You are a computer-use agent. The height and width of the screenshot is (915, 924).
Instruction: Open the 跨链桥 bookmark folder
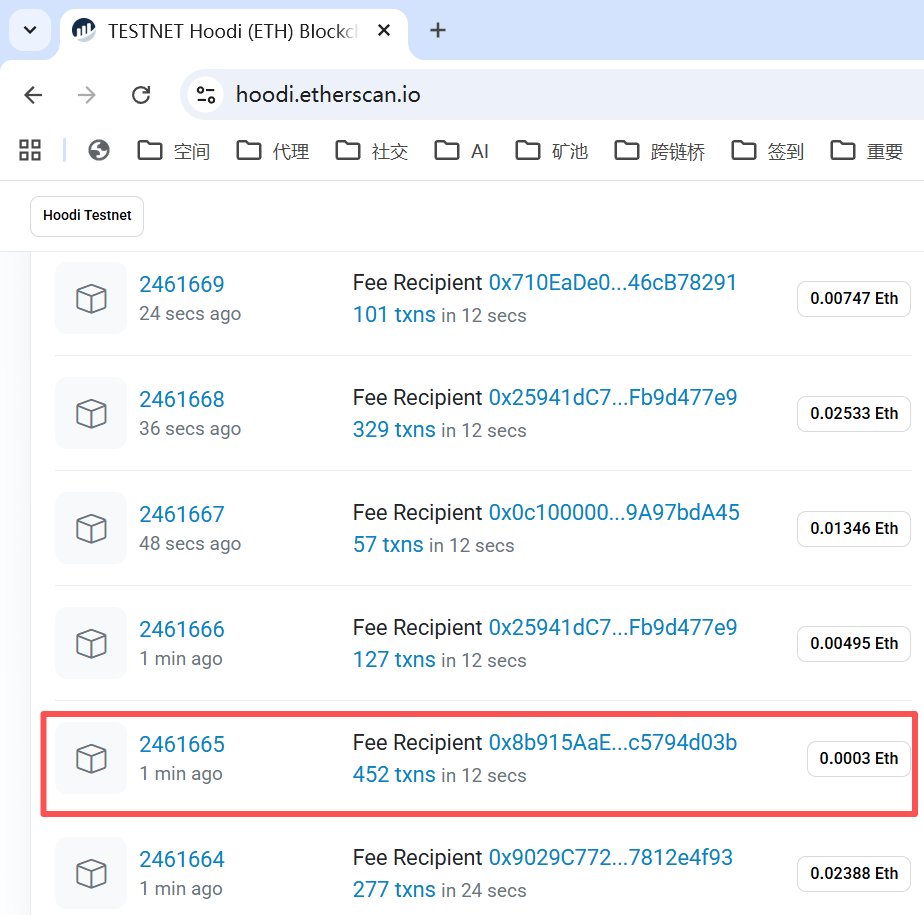click(660, 151)
